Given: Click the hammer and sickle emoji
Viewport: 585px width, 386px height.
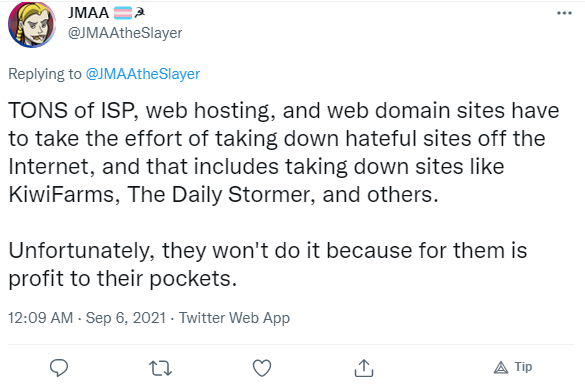Looking at the screenshot, I should (x=140, y=13).
